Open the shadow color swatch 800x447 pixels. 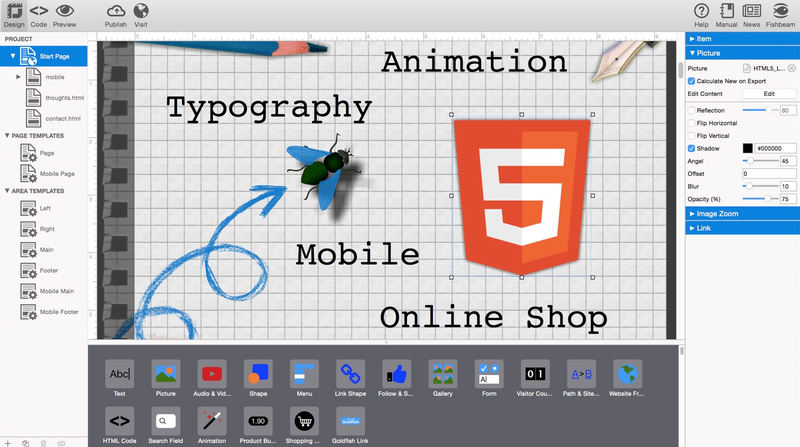pos(747,148)
